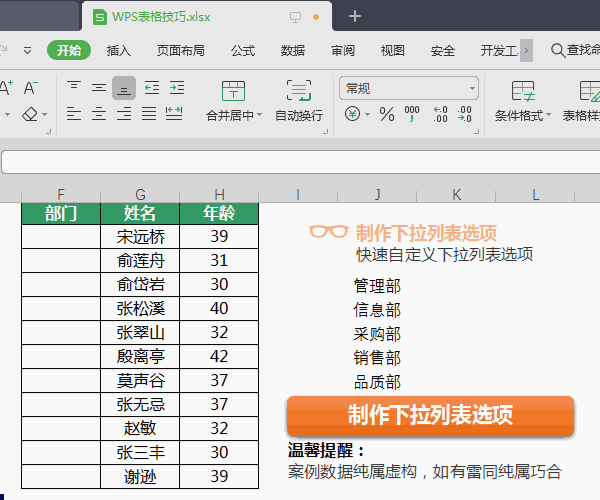Click the decrease font size icon
The height and width of the screenshot is (500, 600).
[31, 88]
